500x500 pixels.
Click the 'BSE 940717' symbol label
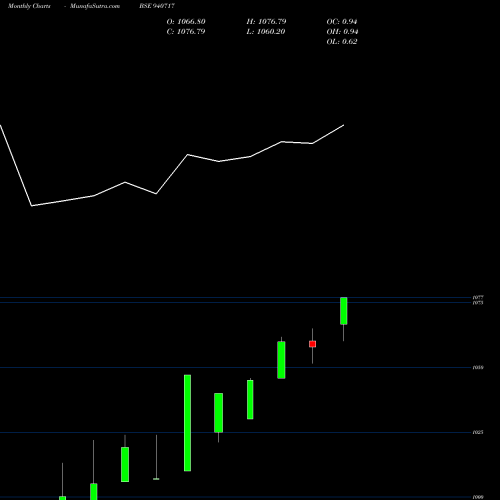click(x=157, y=6)
